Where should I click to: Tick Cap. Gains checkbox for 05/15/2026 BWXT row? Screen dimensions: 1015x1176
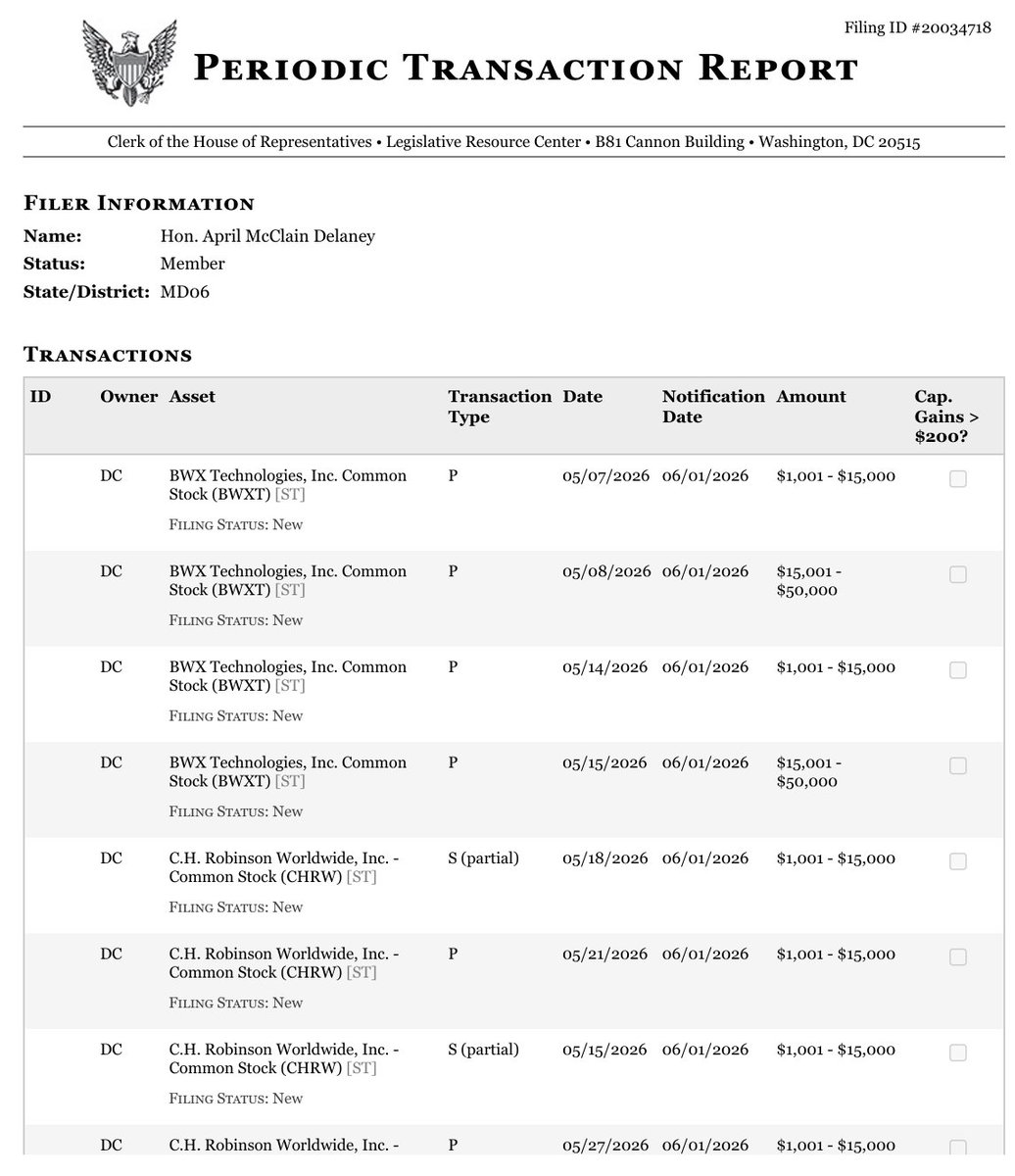pos(958,765)
